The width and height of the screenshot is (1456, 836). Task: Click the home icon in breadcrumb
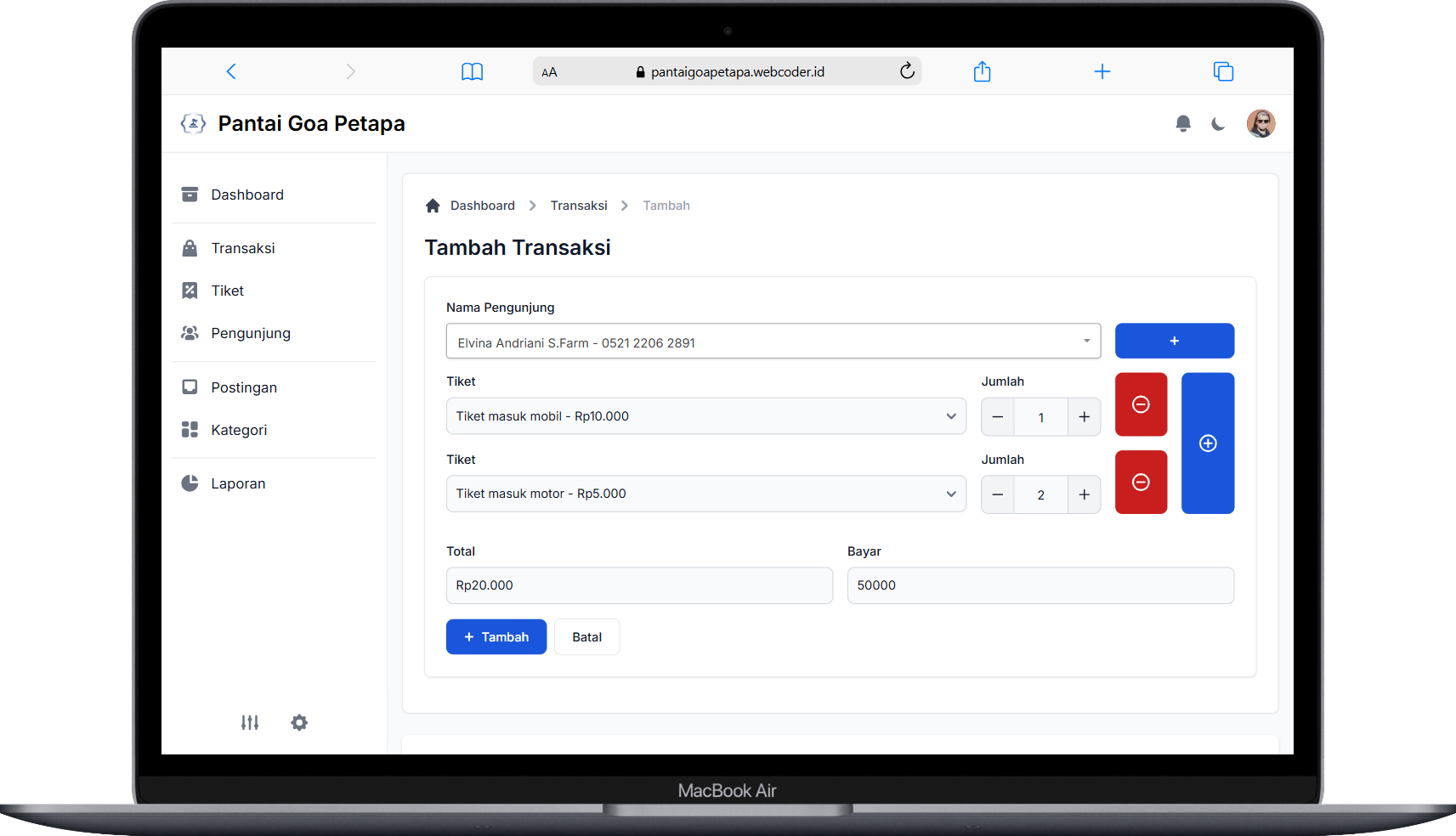coord(433,206)
